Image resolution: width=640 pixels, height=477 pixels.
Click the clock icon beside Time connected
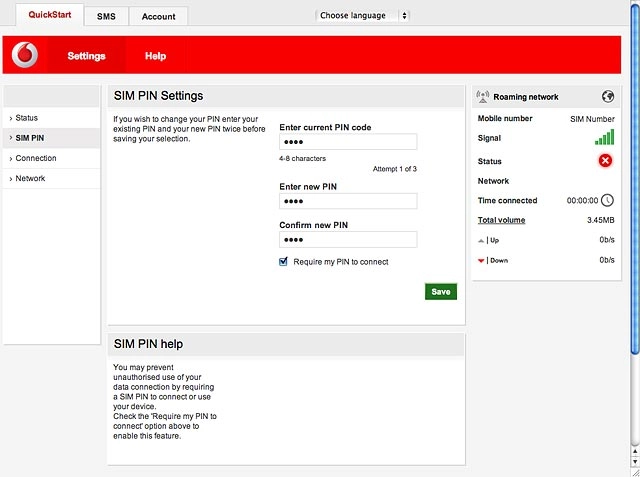tap(607, 200)
